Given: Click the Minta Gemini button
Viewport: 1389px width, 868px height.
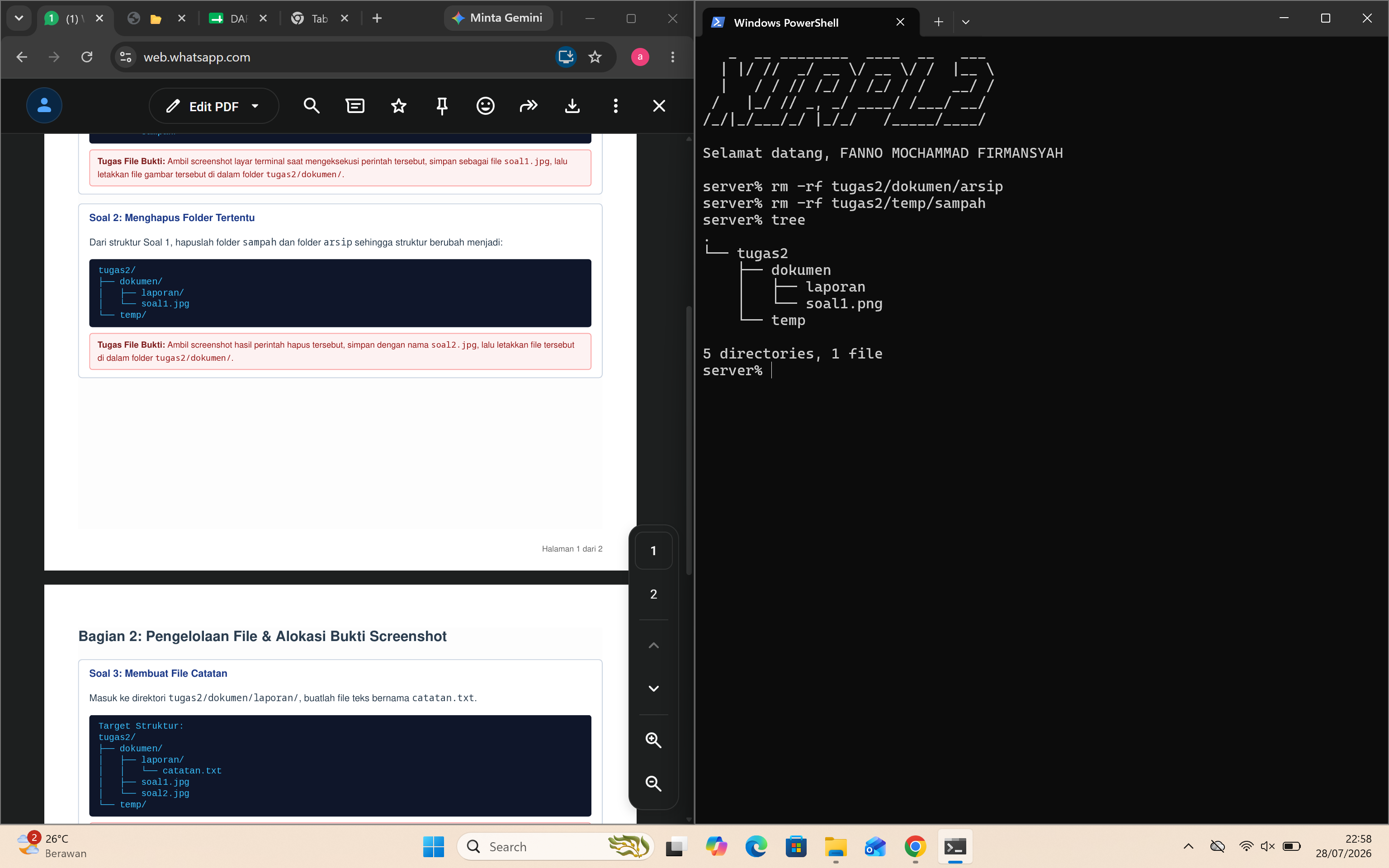Looking at the screenshot, I should (x=498, y=19).
